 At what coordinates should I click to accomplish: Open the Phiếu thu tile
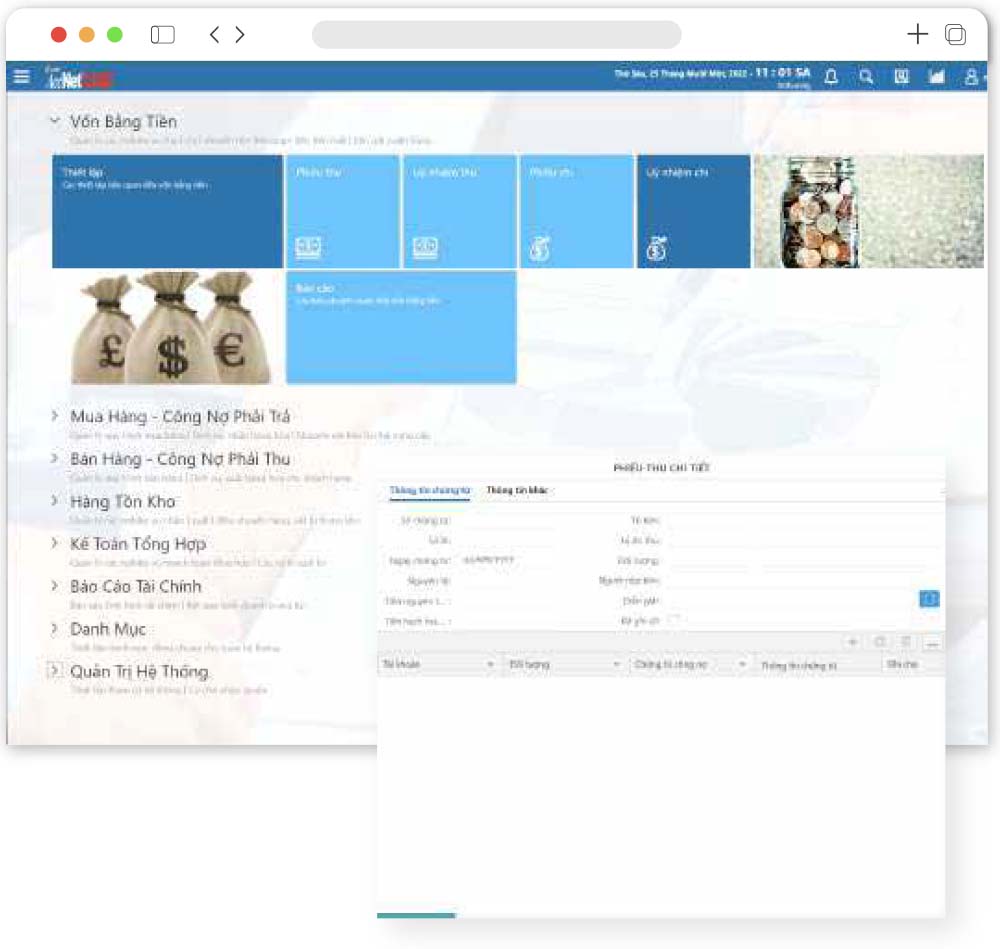pyautogui.click(x=342, y=211)
